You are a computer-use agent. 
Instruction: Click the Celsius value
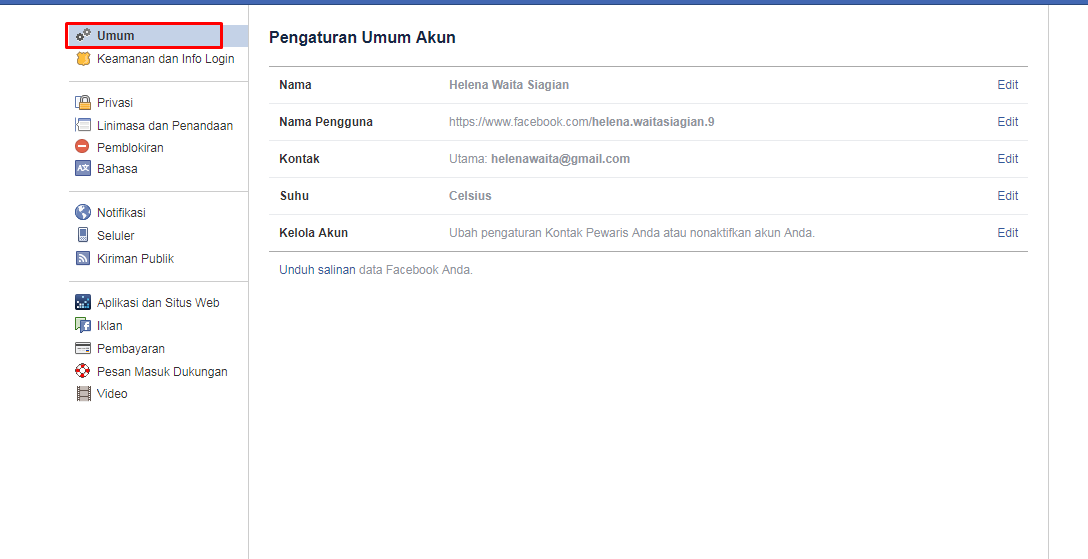[x=470, y=196]
